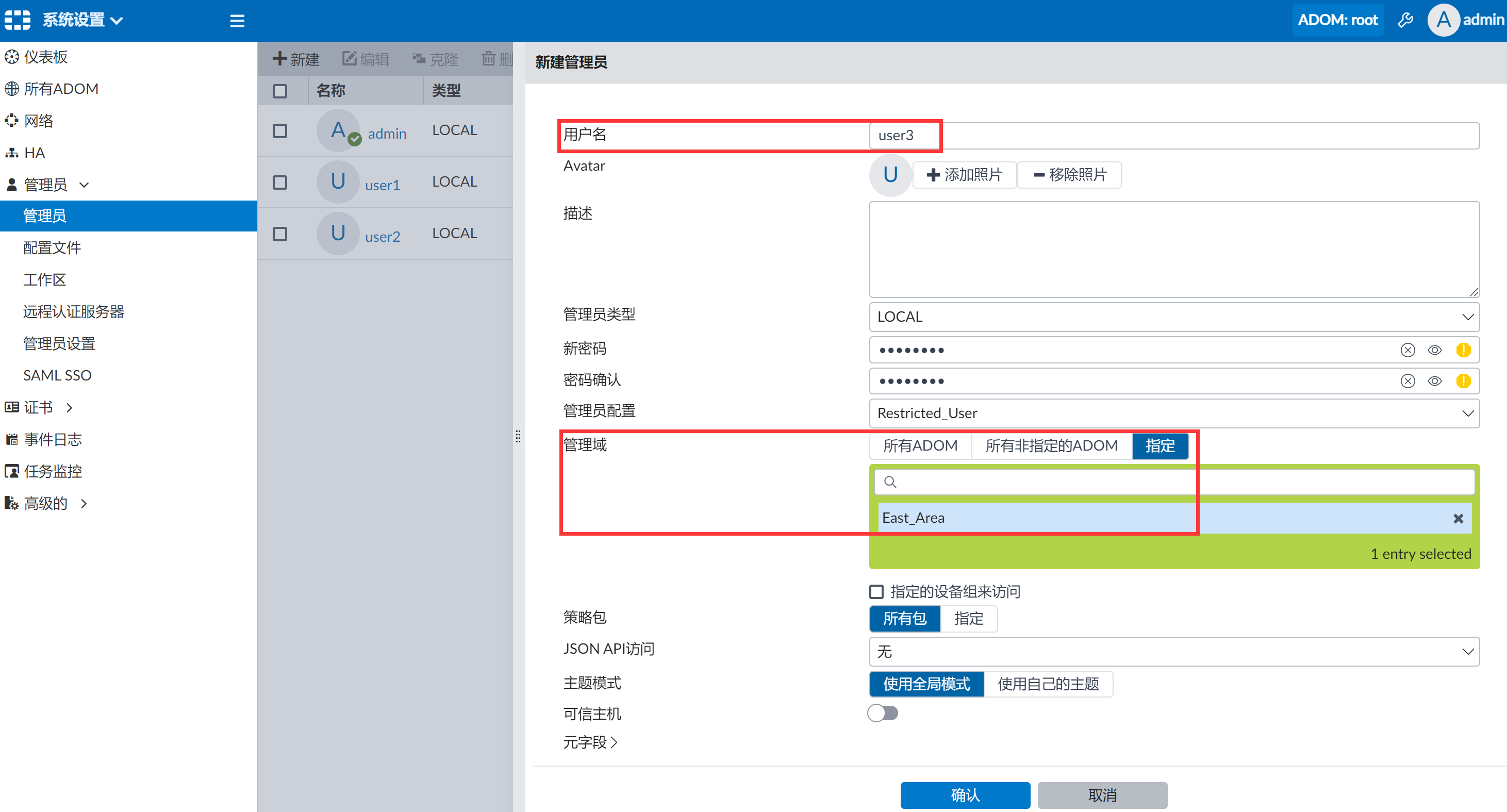Viewport: 1507px width, 812px height.
Task: Remove East_Area entry with the X icon
Action: click(x=1458, y=518)
